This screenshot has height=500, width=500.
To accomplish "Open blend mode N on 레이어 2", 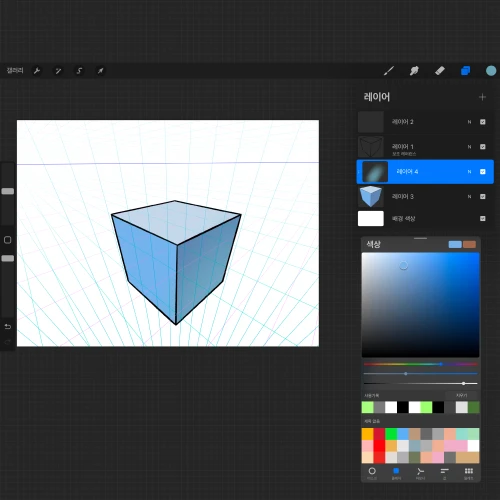I will click(469, 122).
